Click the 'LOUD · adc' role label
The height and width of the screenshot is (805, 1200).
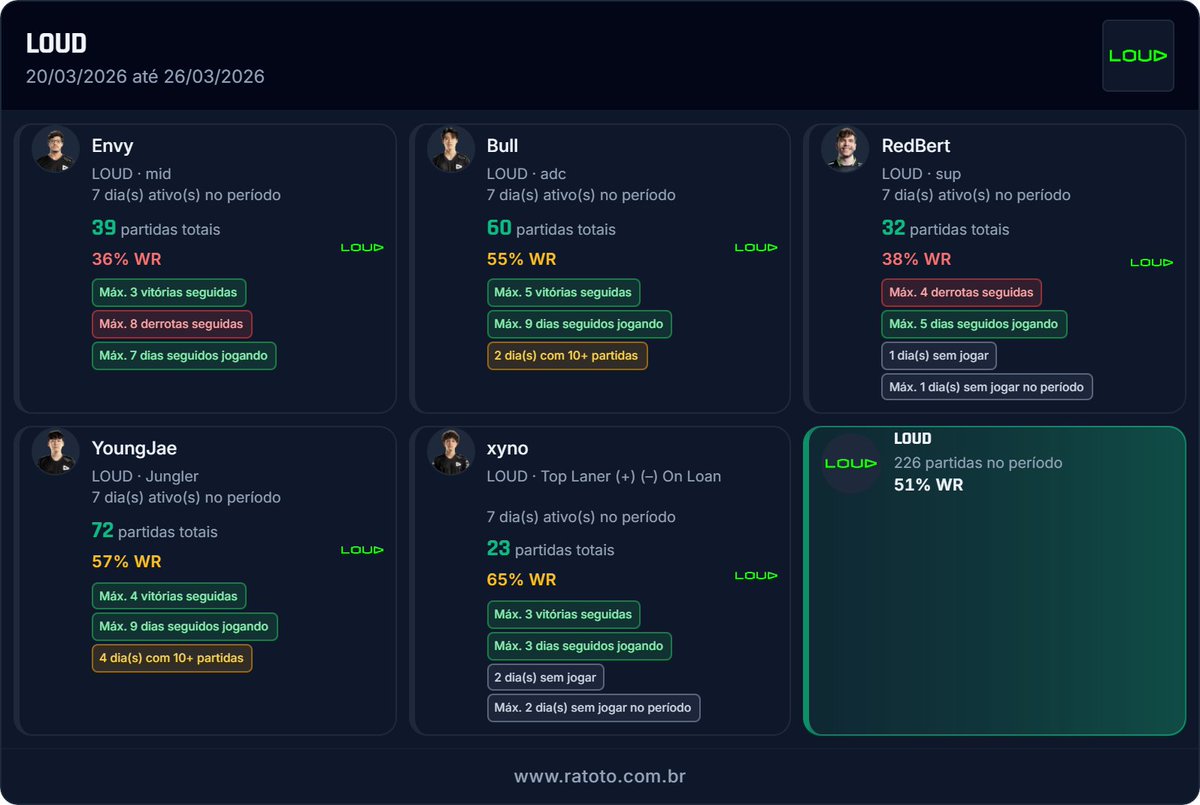(526, 174)
